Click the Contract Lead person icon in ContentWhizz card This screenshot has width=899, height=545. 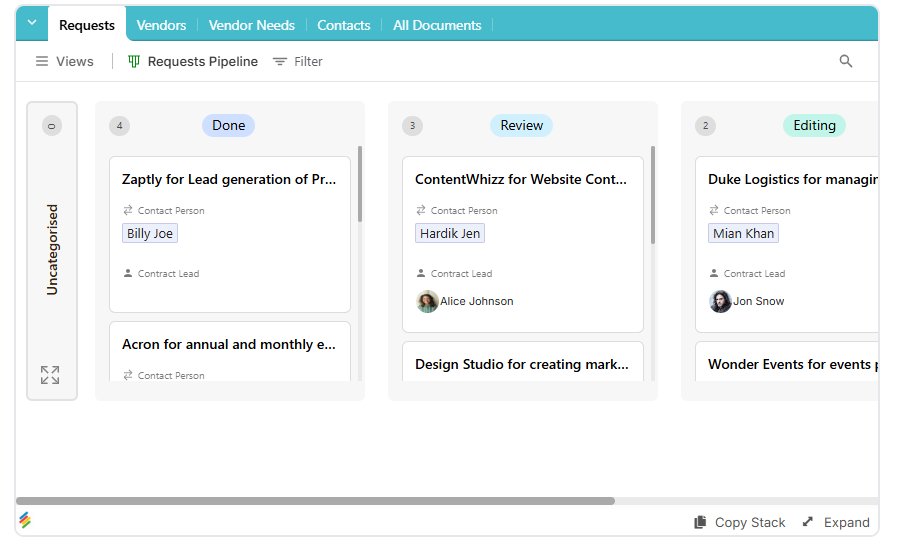click(x=421, y=273)
